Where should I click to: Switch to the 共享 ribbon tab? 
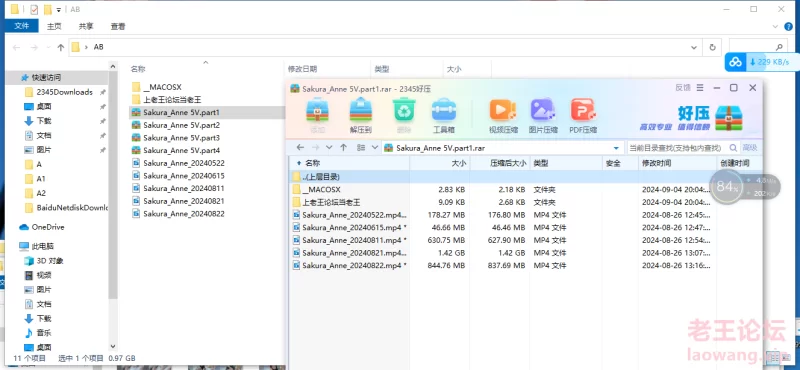click(x=86, y=27)
